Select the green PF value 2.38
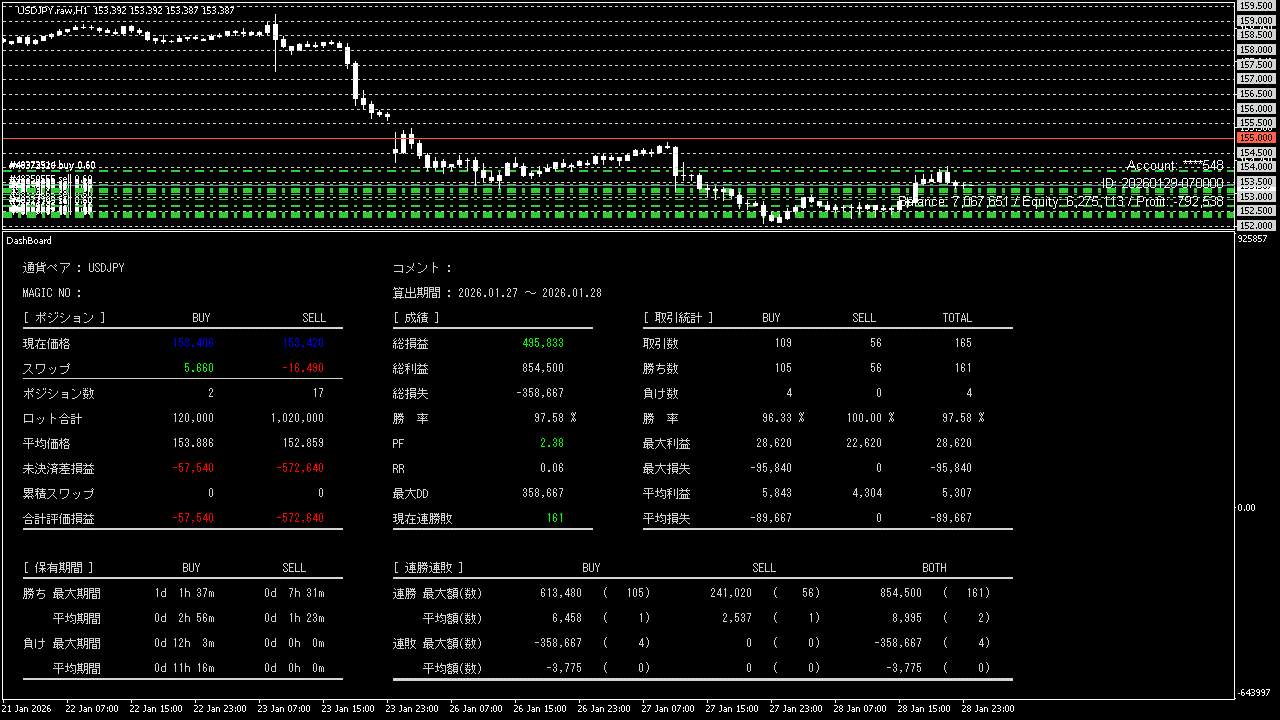This screenshot has height=720, width=1280. [551, 443]
